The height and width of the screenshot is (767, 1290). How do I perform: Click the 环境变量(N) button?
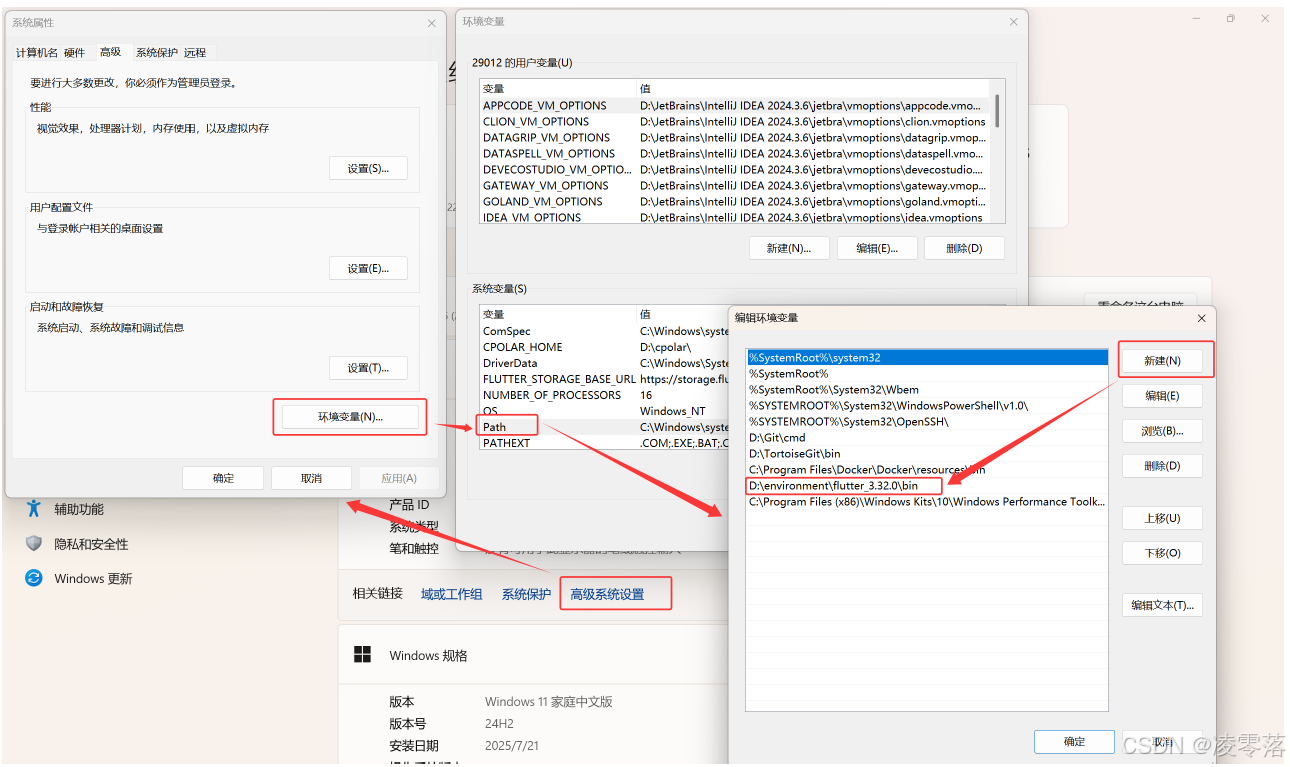349,417
